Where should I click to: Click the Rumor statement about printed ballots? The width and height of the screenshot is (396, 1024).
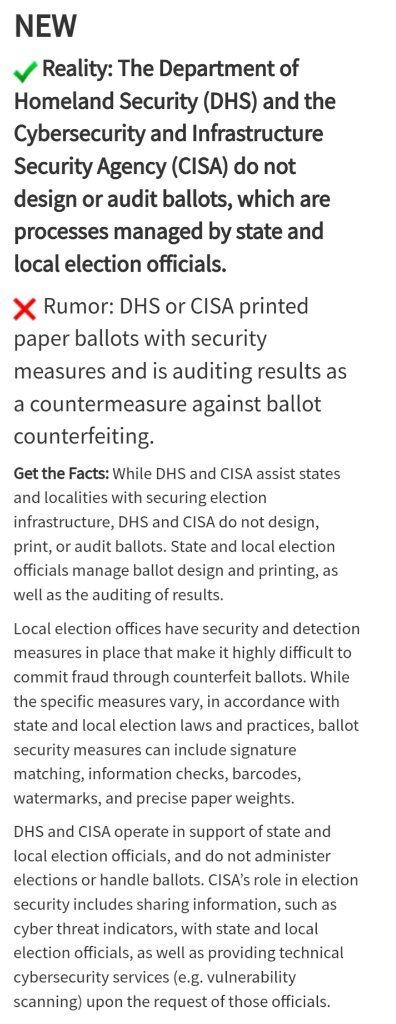click(180, 371)
